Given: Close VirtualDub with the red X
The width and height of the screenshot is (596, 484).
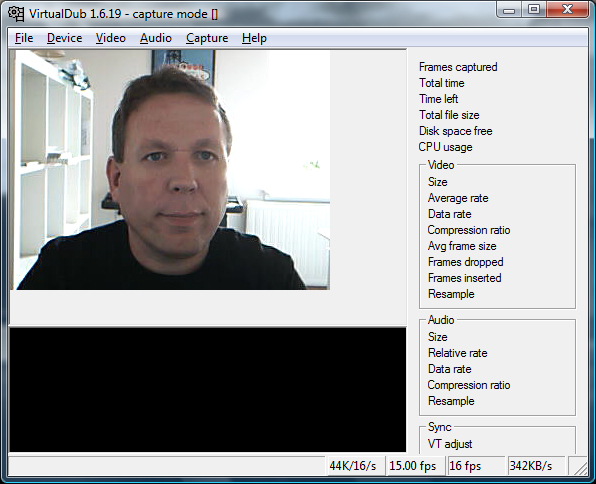Looking at the screenshot, I should pyautogui.click(x=567, y=10).
